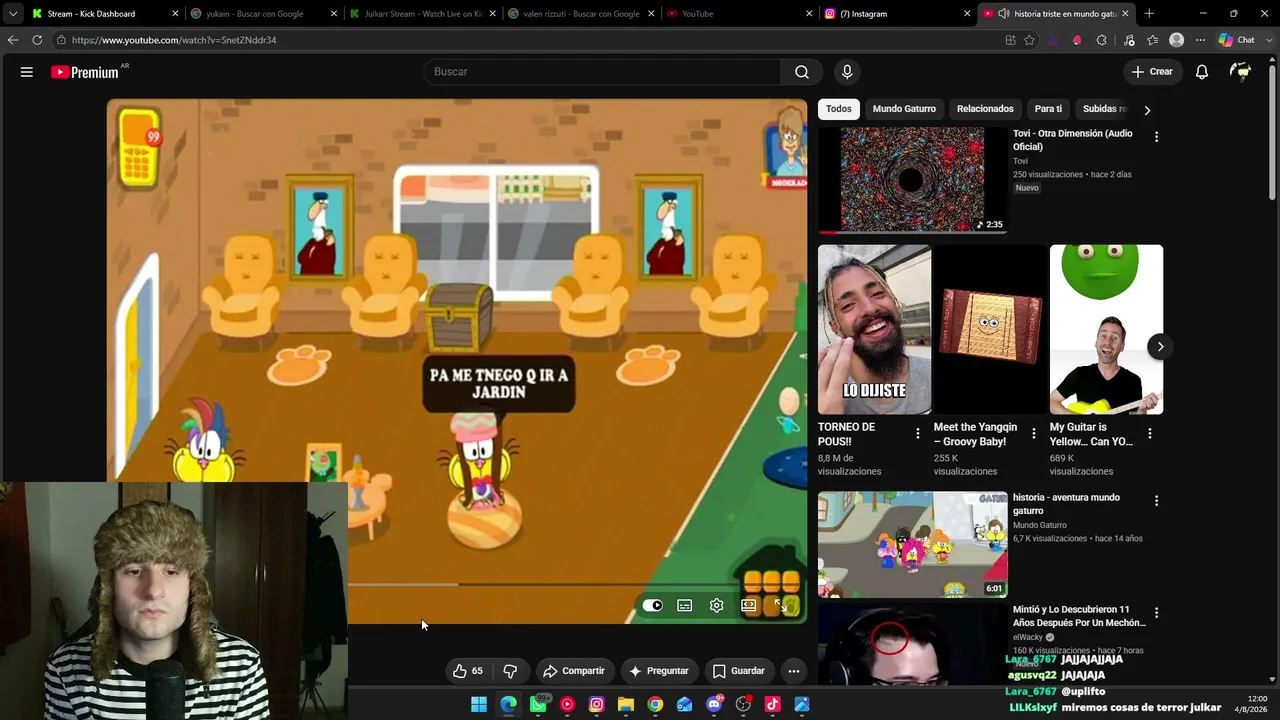
Task: Dislike the video with thumbs down
Action: pyautogui.click(x=510, y=671)
